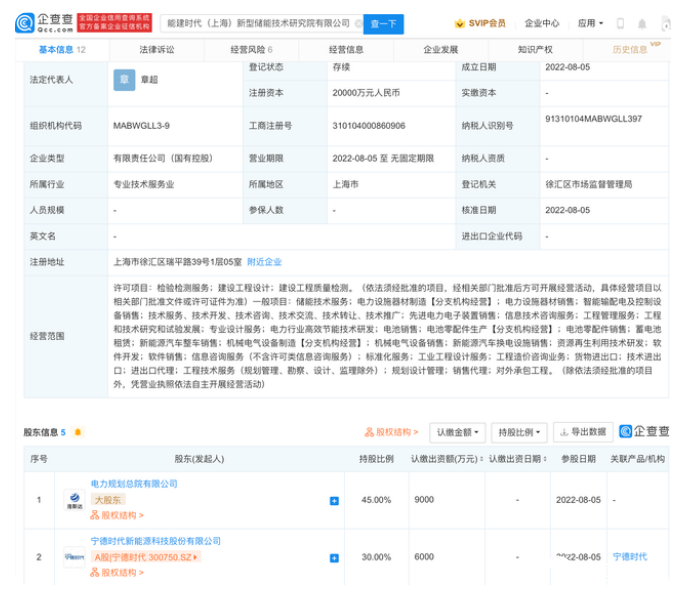Click the Qcc.com logo
The width and height of the screenshot is (684, 602).
click(x=44, y=23)
